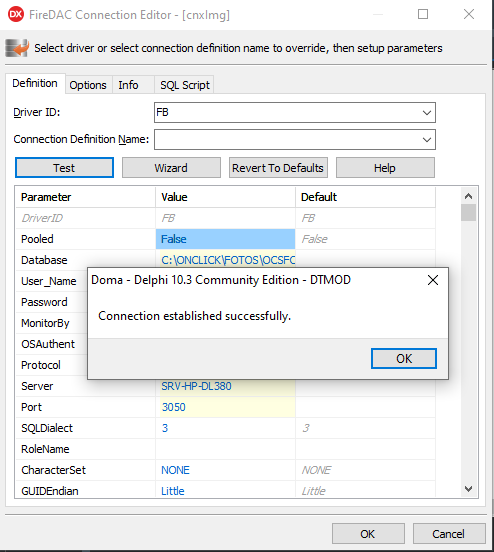Expand the Driver ID dropdown
The image size is (494, 552).
(x=427, y=113)
